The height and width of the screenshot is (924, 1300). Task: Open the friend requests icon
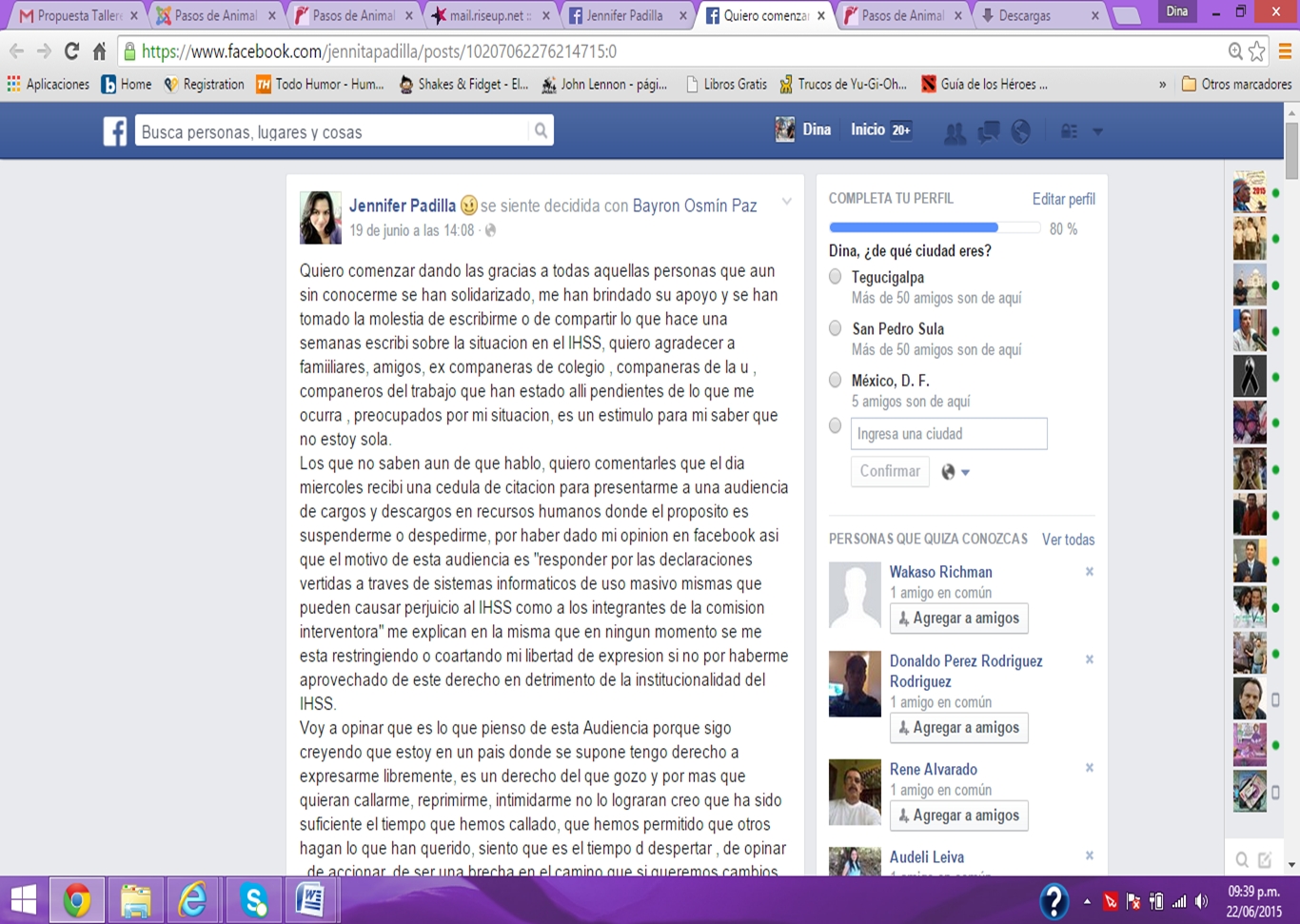(955, 131)
